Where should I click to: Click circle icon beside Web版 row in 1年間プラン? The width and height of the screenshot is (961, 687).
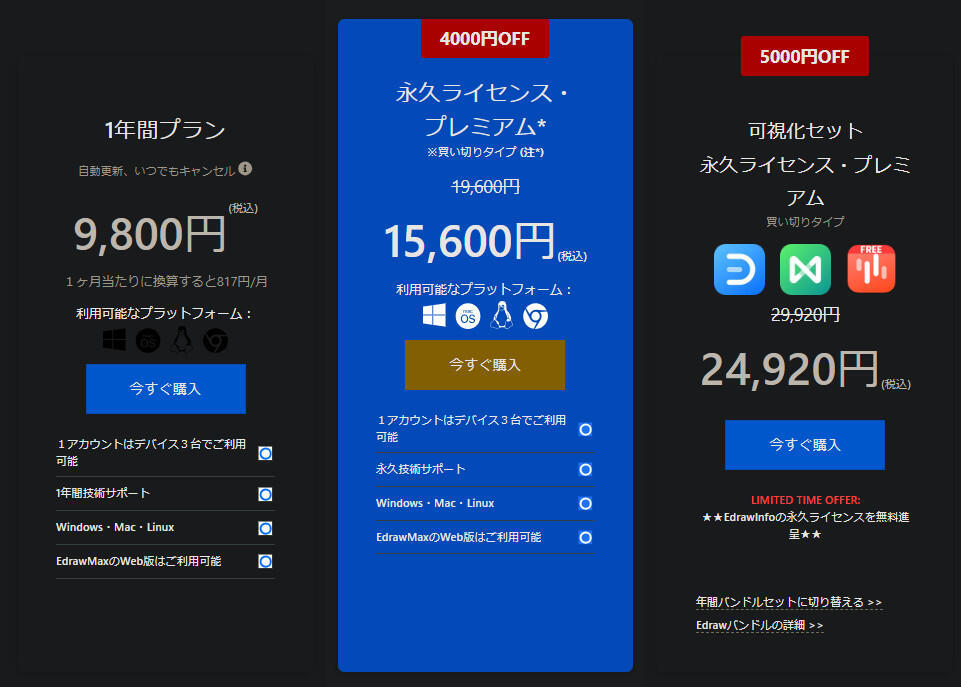click(265, 561)
